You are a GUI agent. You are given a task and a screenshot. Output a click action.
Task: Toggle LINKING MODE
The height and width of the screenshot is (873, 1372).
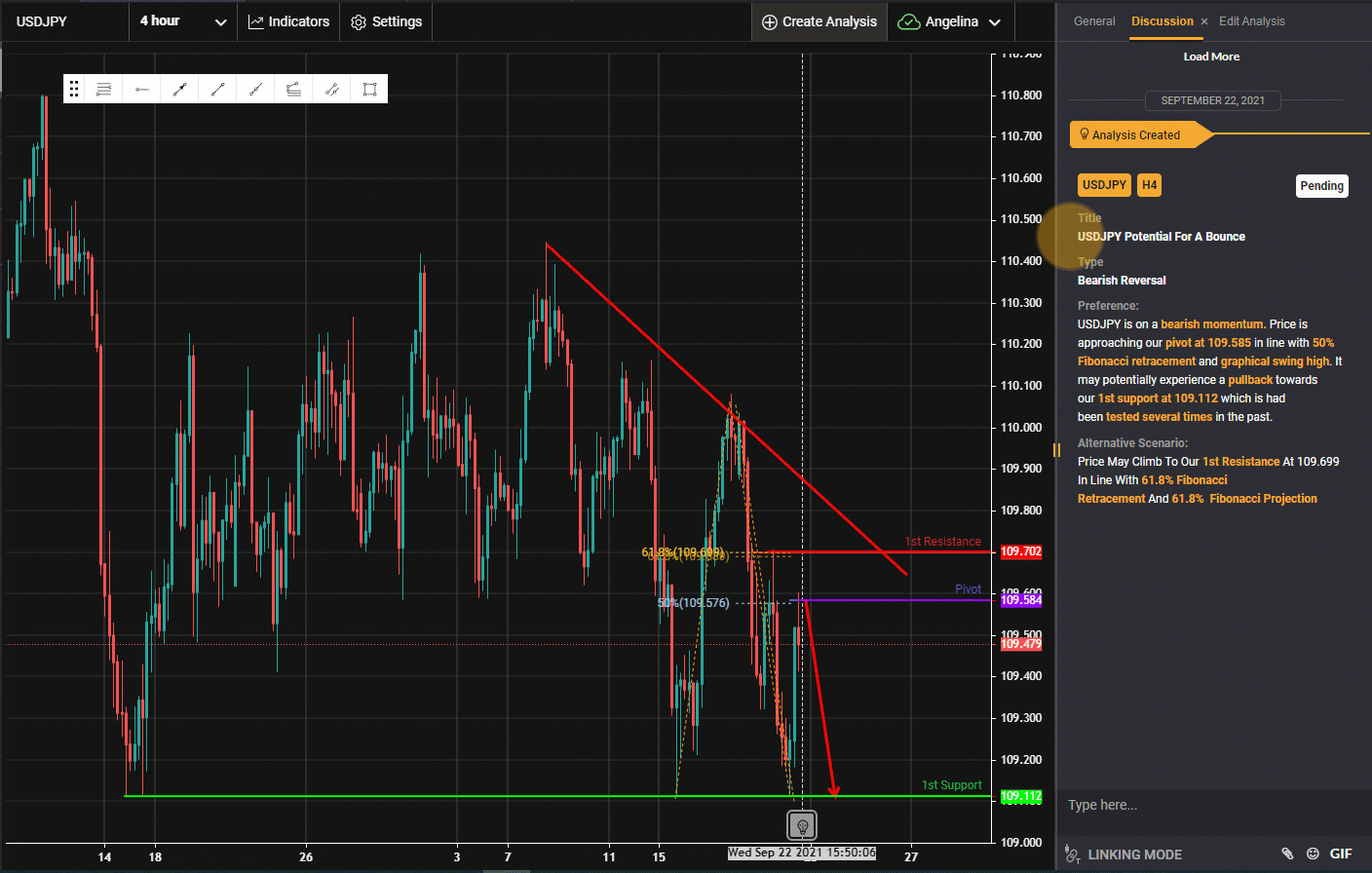[1134, 854]
